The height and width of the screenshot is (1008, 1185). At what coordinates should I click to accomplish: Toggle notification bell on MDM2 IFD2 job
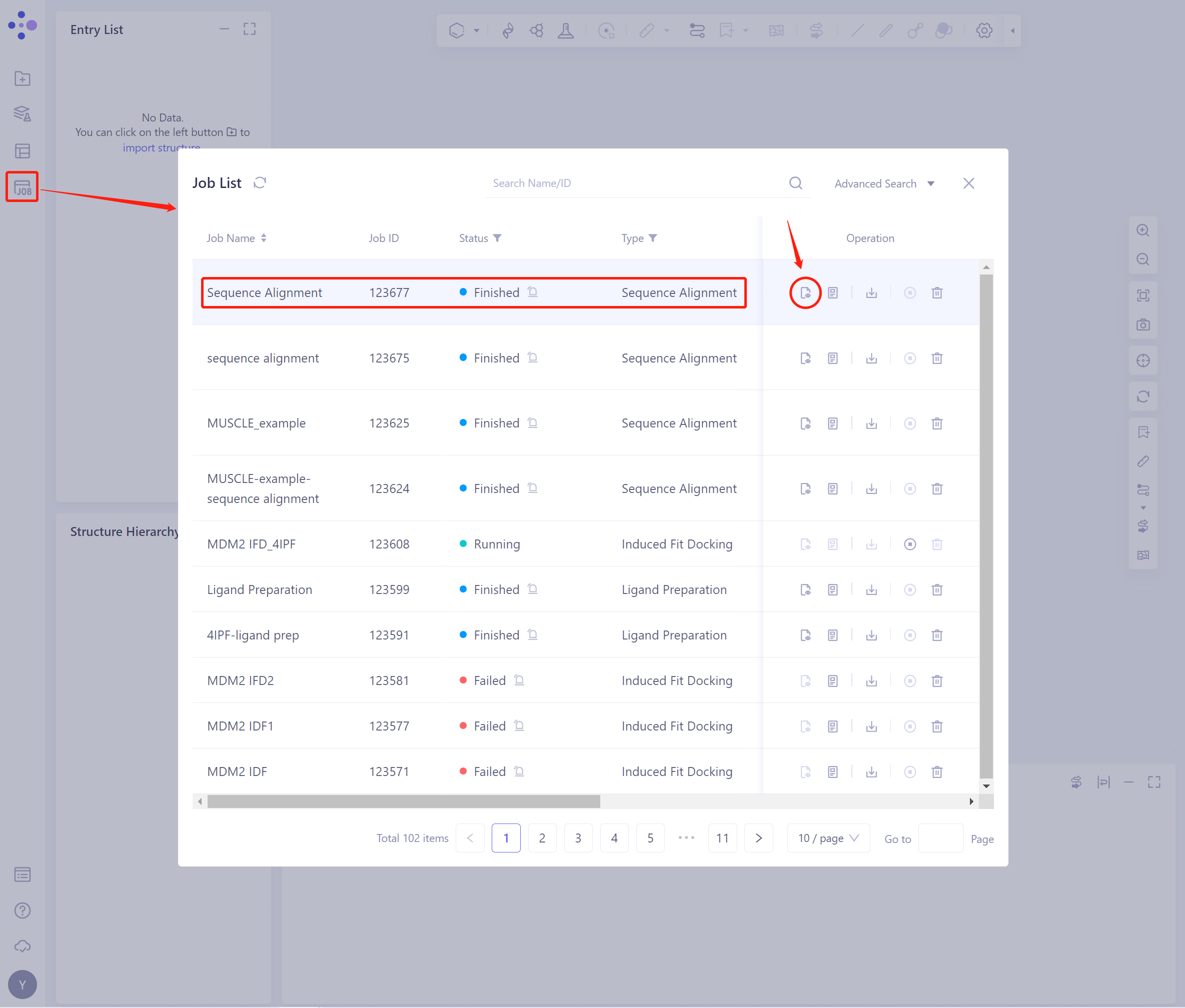[519, 680]
